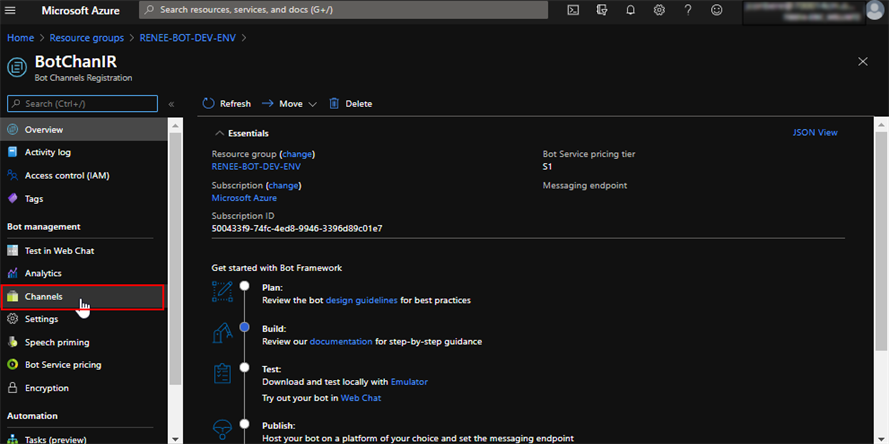The image size is (889, 444).
Task: Open Resource groups breadcrumb
Action: [87, 38]
